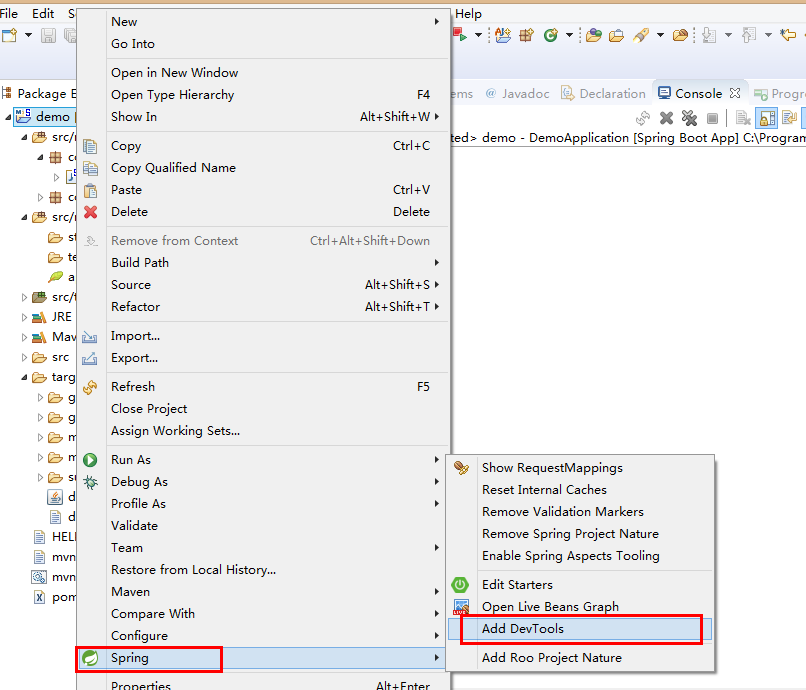806x690 pixels.
Task: Open the Edit menu
Action: click(43, 14)
